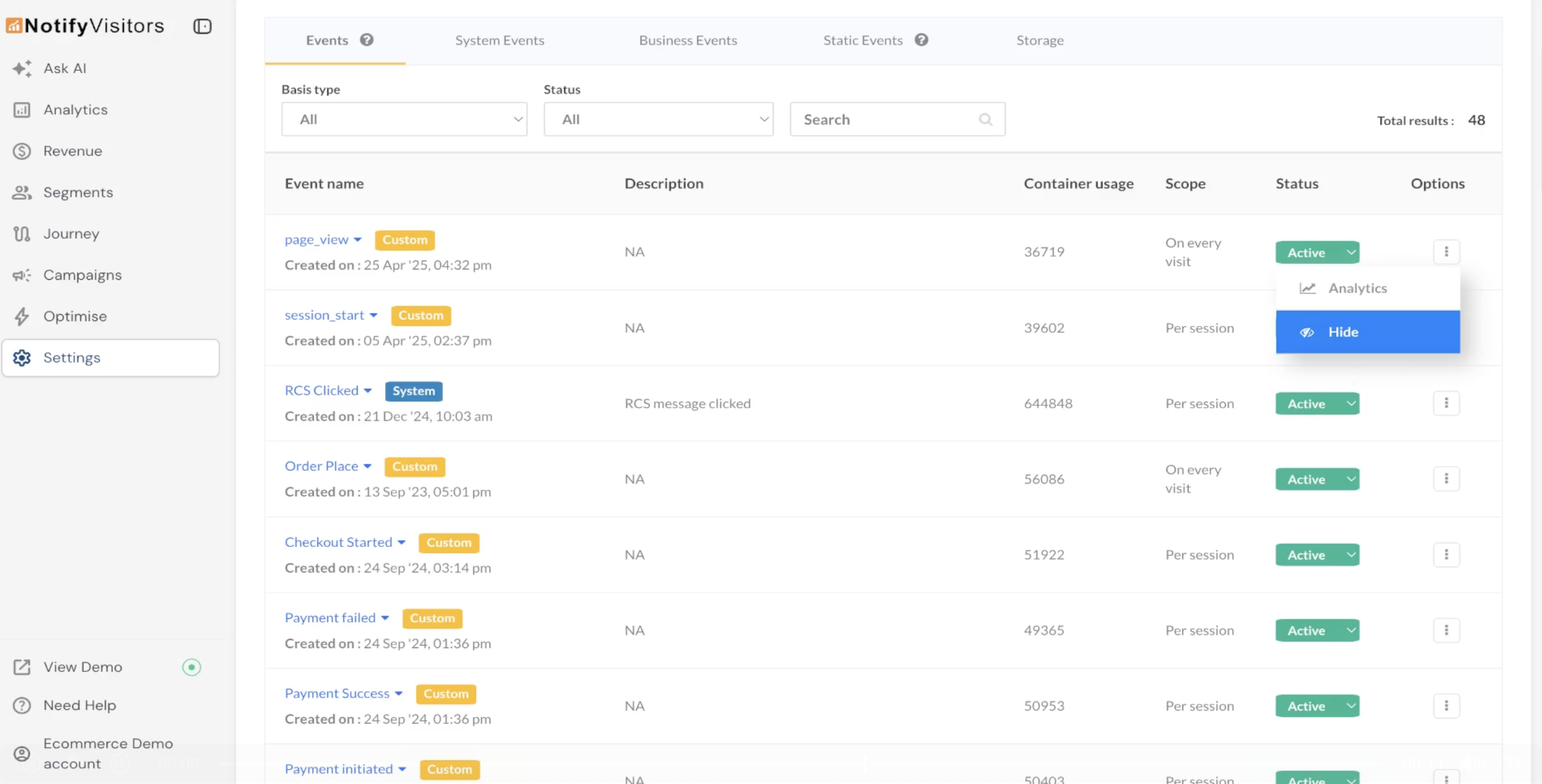
Task: Click Need Help in the sidebar
Action: tap(80, 705)
